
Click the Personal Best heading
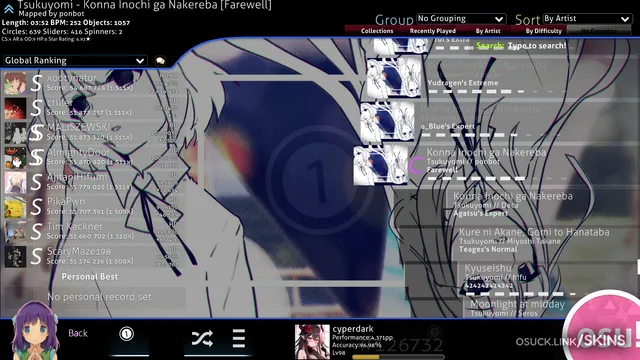90,277
